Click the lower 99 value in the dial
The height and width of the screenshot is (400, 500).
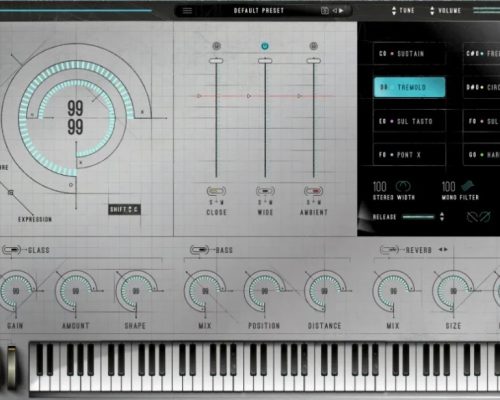point(75,127)
